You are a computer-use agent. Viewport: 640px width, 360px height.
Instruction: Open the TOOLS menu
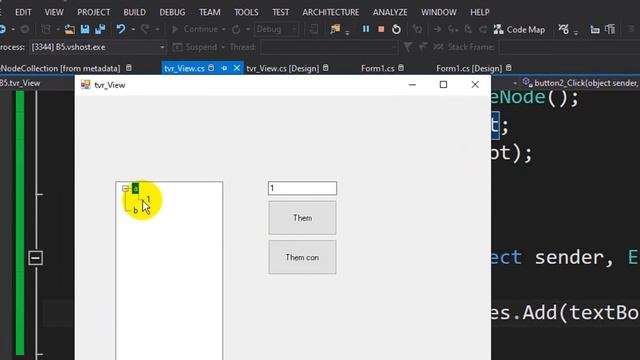246,12
